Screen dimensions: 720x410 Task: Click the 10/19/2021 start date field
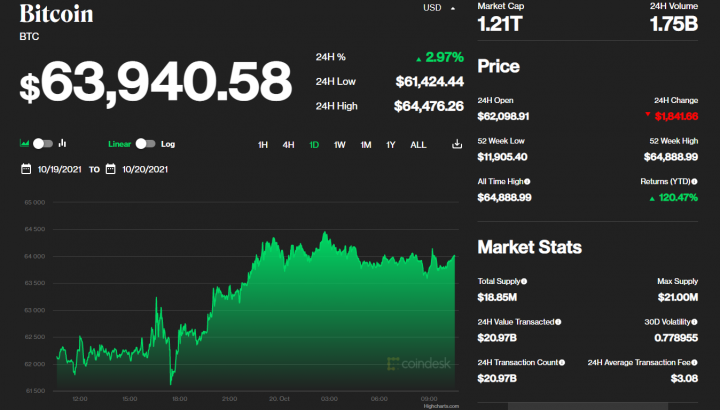pyautogui.click(x=60, y=169)
